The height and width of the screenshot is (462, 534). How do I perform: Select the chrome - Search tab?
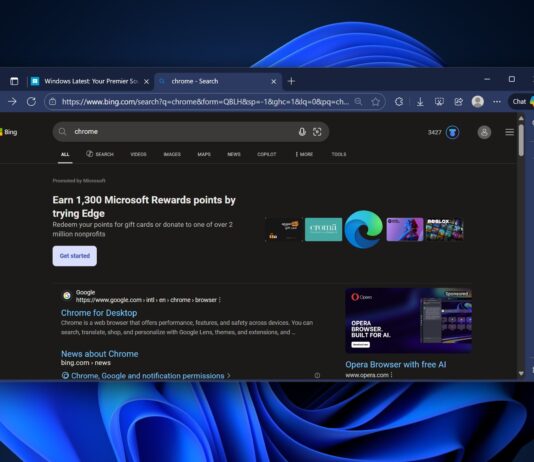coord(218,81)
